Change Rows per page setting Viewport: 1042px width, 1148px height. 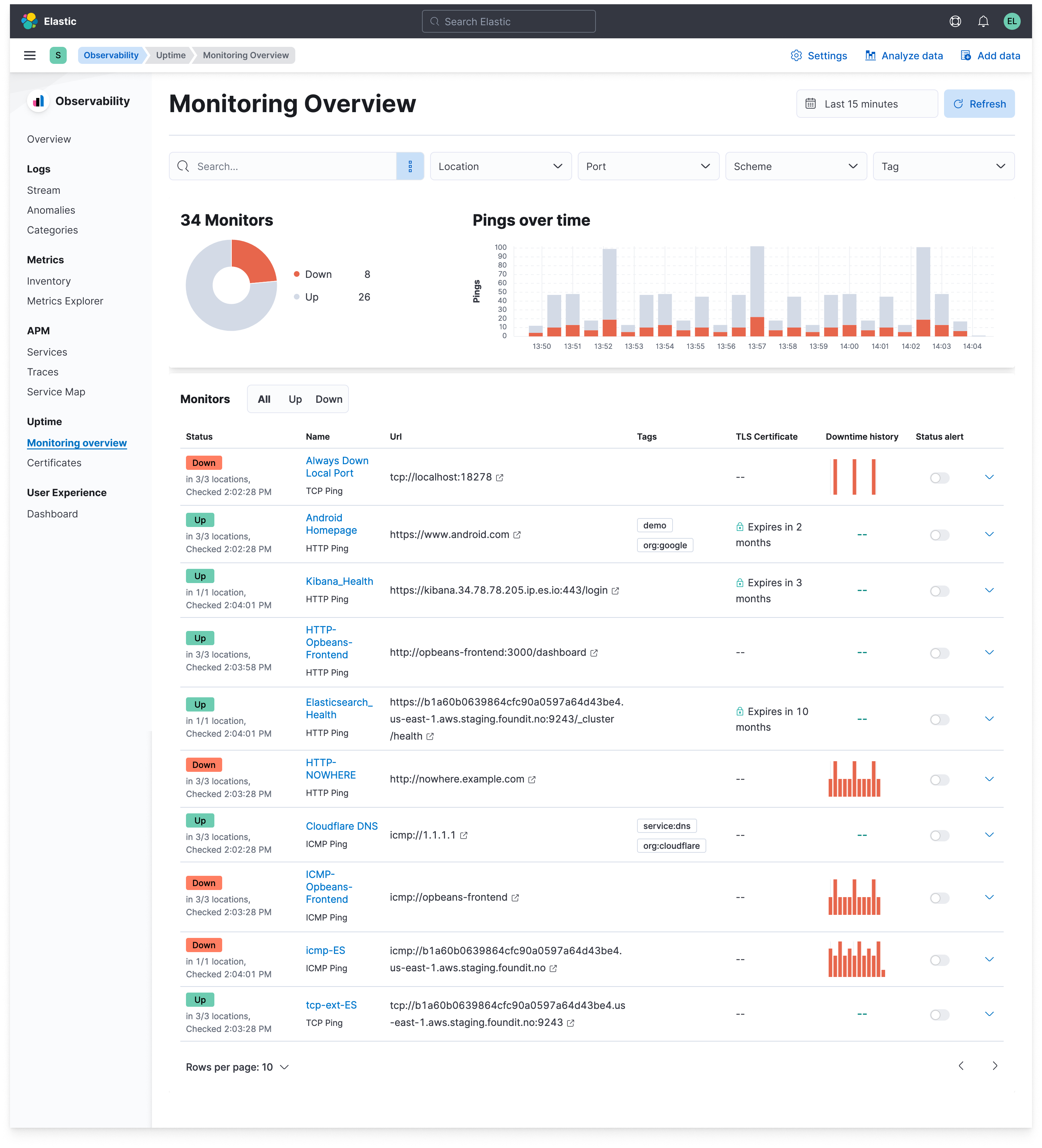pos(237,1067)
